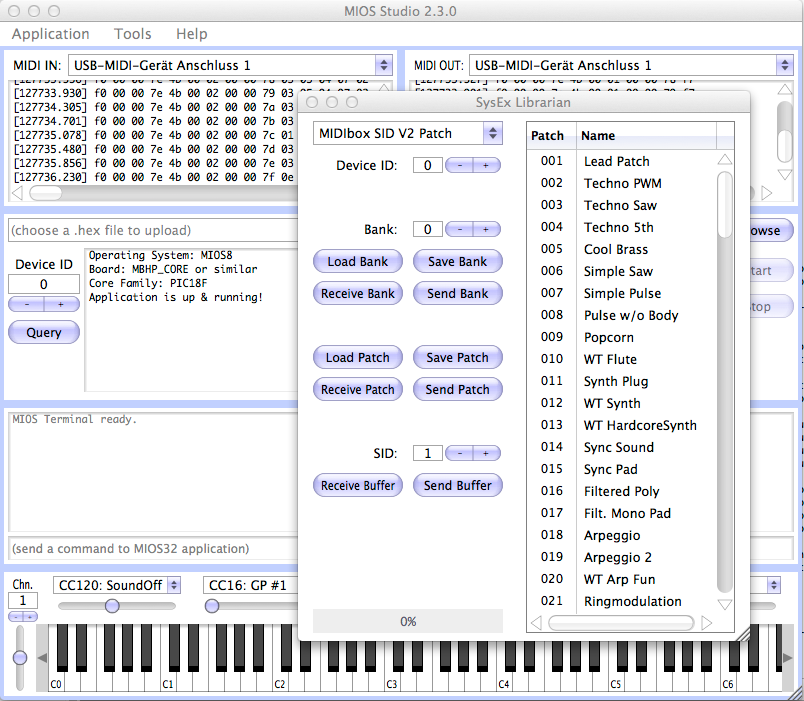
Task: Click the SysEx Librarian window resize grip
Action: click(743, 635)
